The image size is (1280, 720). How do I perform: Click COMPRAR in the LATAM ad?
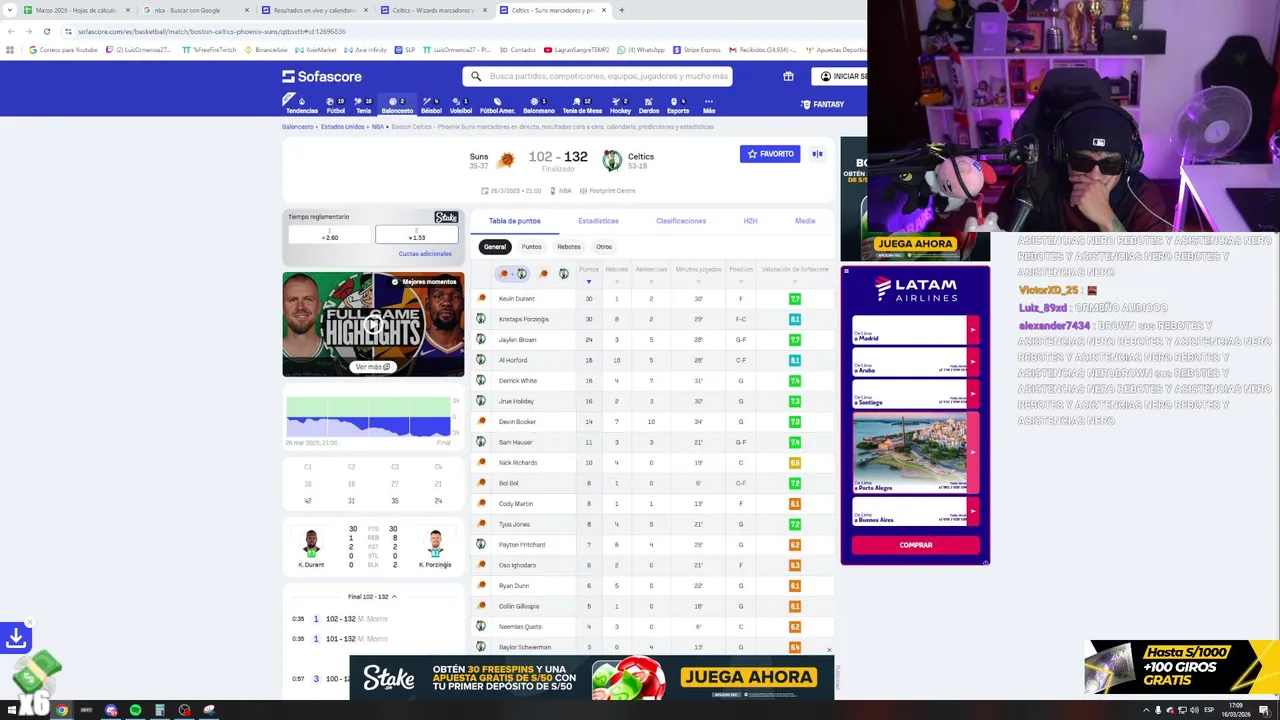[915, 545]
